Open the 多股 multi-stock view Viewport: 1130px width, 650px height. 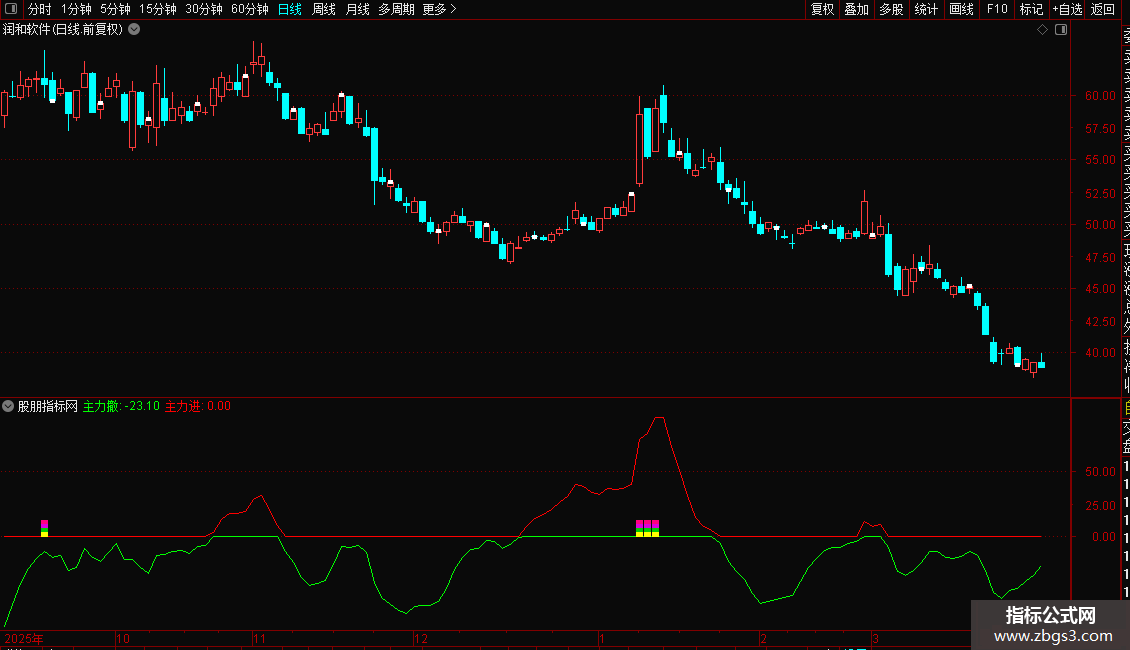(891, 9)
